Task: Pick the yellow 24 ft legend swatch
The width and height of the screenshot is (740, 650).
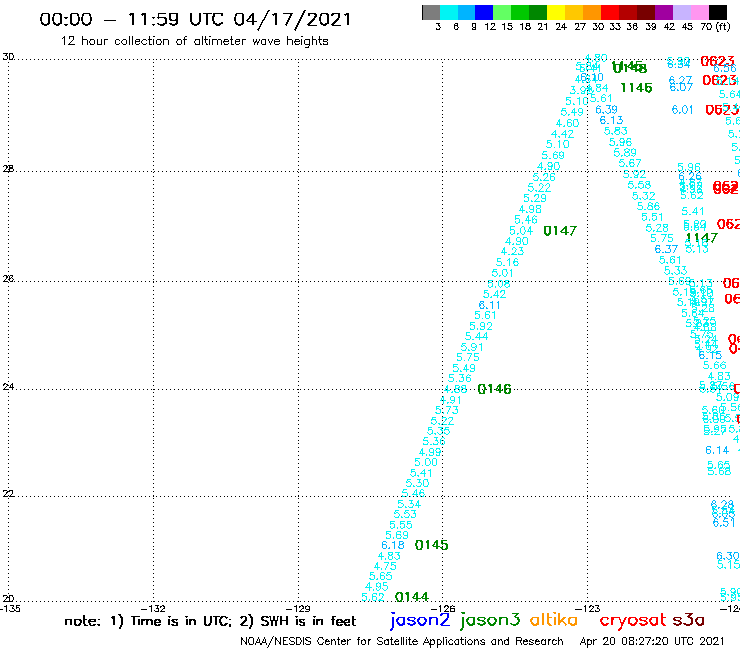Action: pos(555,12)
